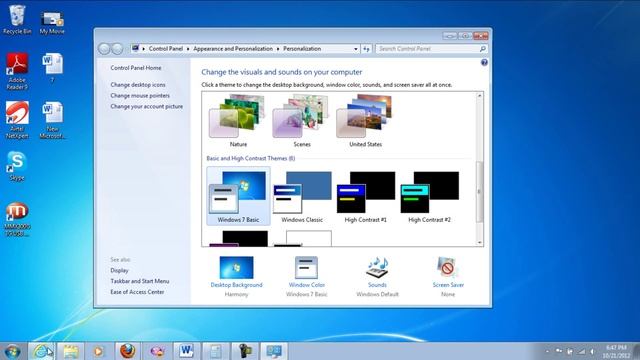Switch to the Personalization taskbar button
640x360 pixels.
pyautogui.click(x=274, y=351)
